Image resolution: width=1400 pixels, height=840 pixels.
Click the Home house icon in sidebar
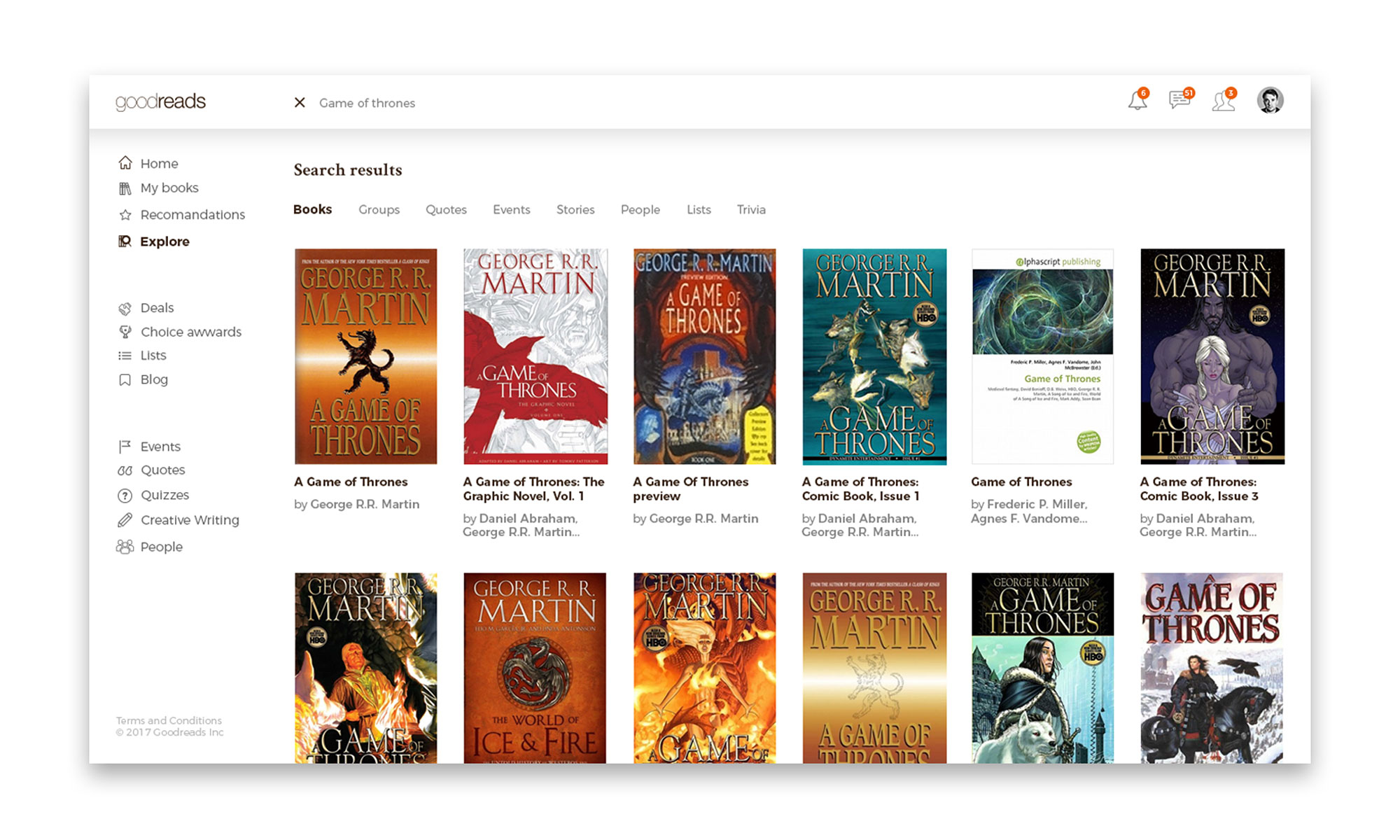tap(125, 163)
